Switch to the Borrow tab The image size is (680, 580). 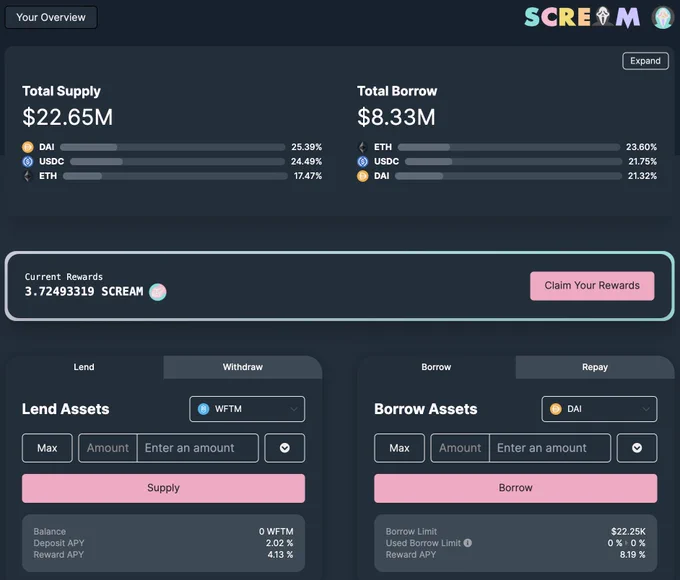pyautogui.click(x=436, y=367)
